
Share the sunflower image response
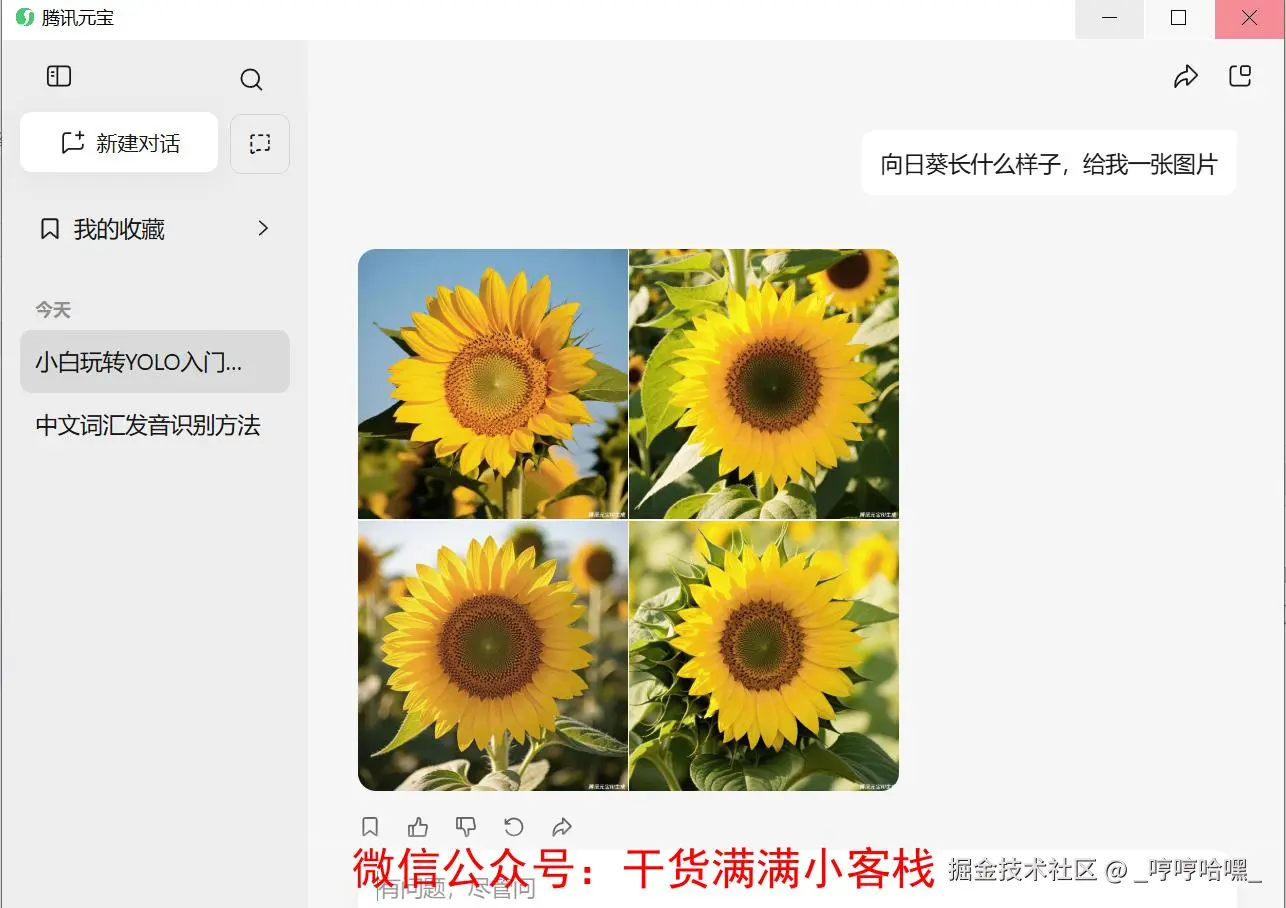561,826
